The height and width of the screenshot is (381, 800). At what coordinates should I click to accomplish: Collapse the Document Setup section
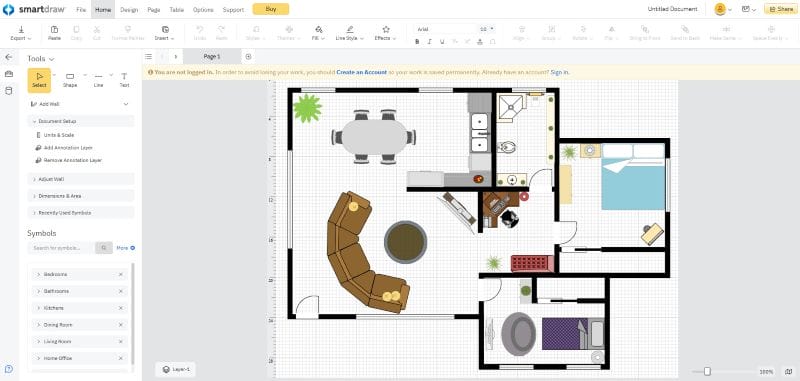point(81,121)
